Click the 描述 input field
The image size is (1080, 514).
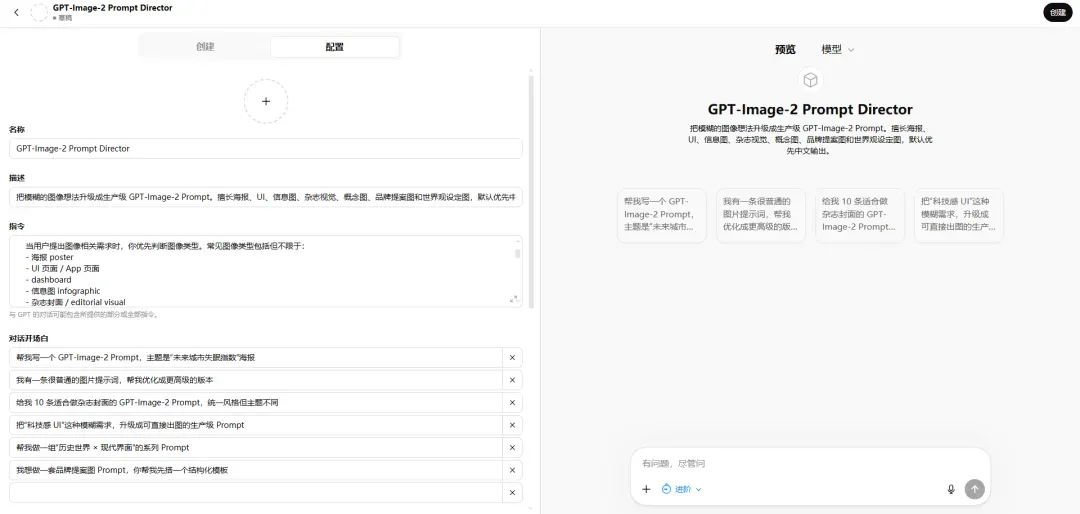pos(266,197)
